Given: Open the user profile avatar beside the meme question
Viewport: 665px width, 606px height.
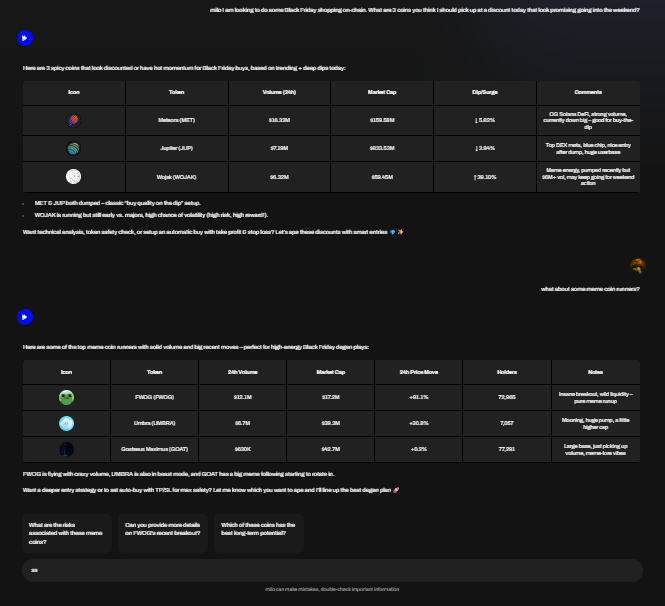Looking at the screenshot, I should point(637,266).
